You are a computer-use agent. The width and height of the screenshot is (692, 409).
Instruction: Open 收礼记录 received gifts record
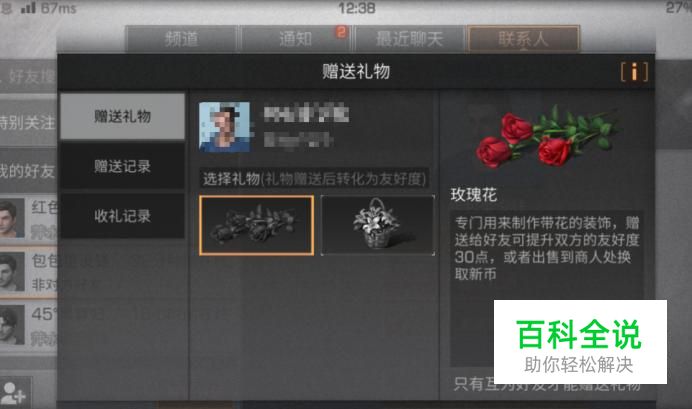(x=122, y=216)
